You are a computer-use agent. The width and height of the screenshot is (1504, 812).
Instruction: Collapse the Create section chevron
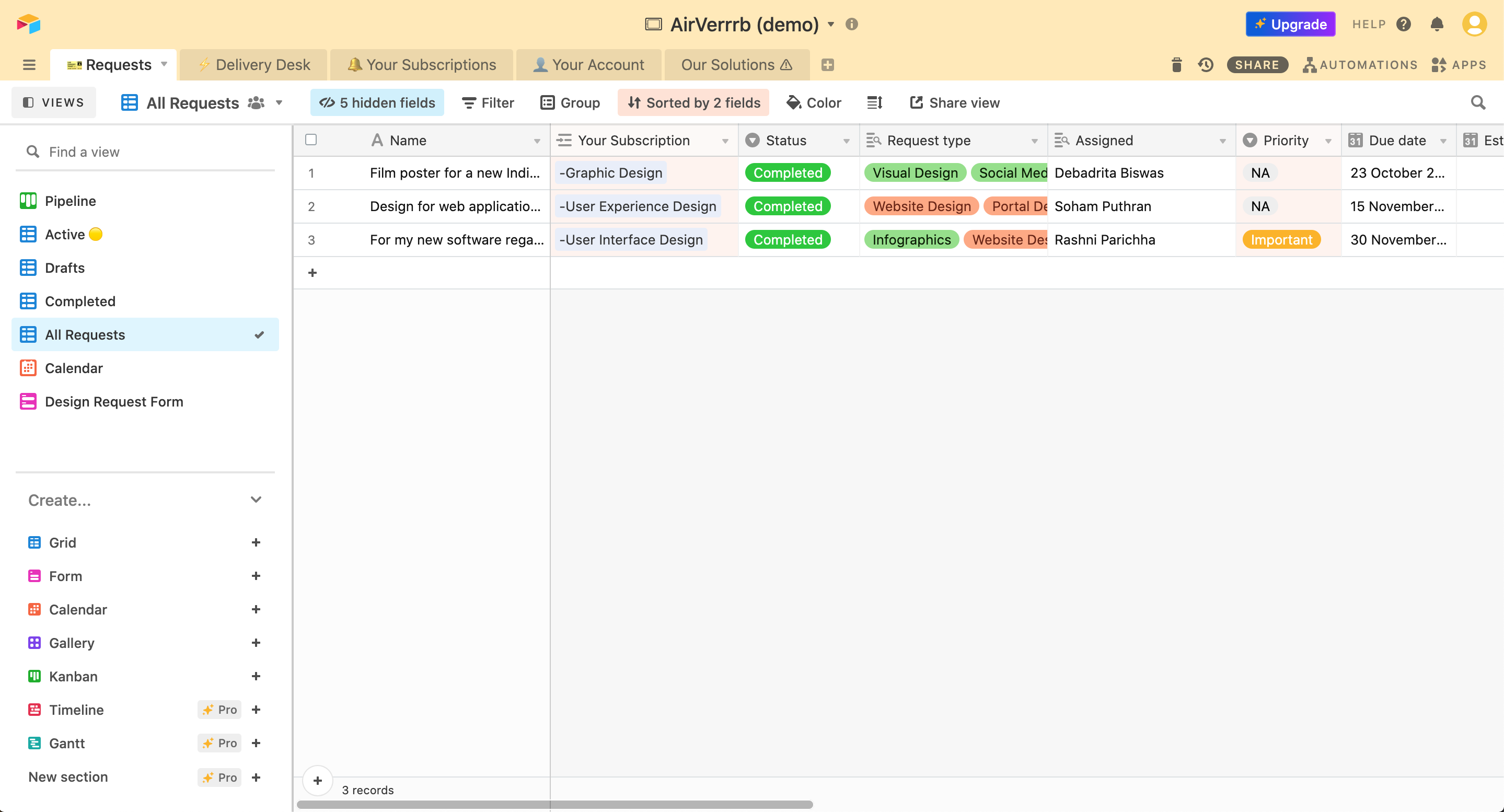256,500
